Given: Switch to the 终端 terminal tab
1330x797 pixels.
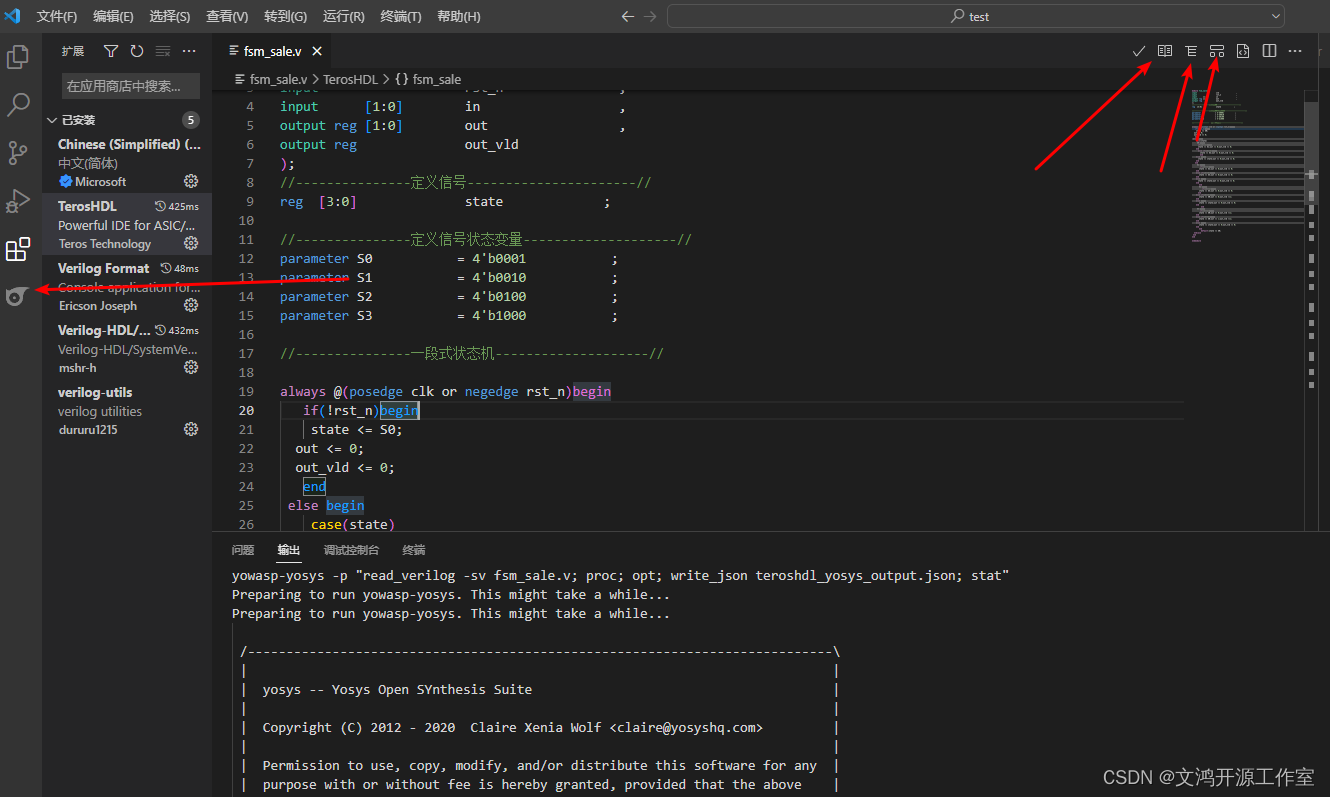Looking at the screenshot, I should [414, 550].
